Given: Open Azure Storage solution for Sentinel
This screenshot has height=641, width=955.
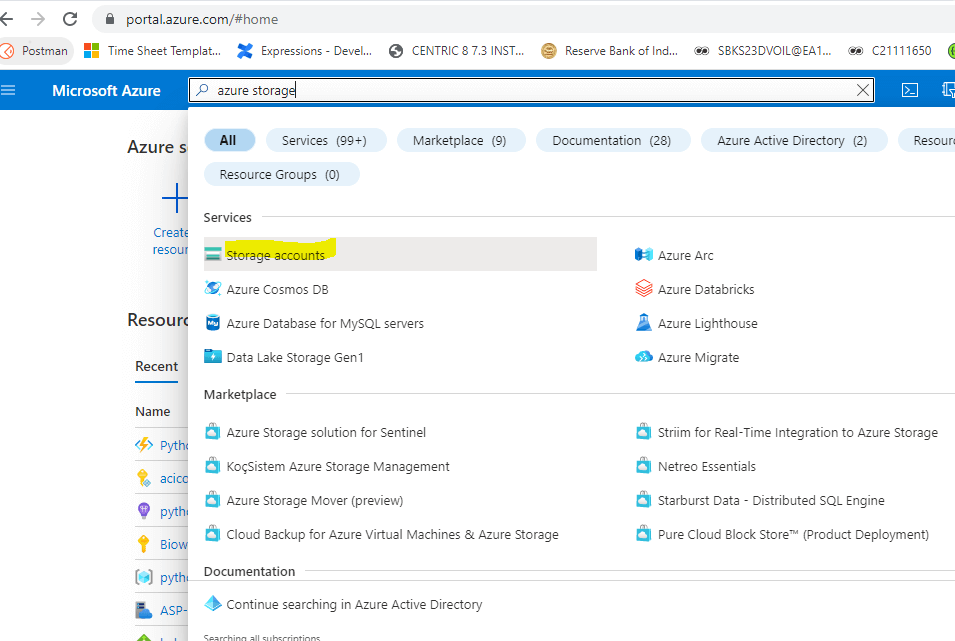Looking at the screenshot, I should click(x=326, y=431).
